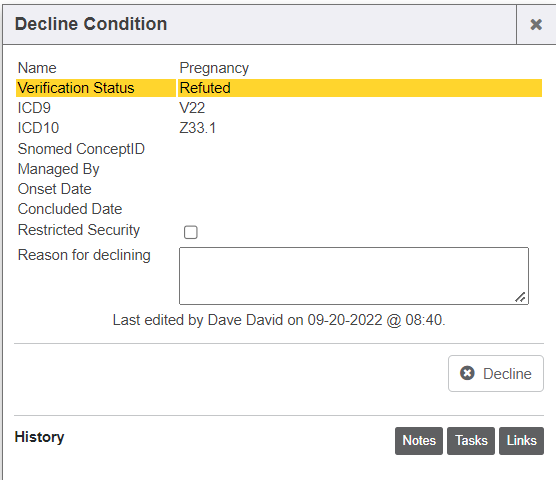Click the textarea resize handle

point(520,297)
